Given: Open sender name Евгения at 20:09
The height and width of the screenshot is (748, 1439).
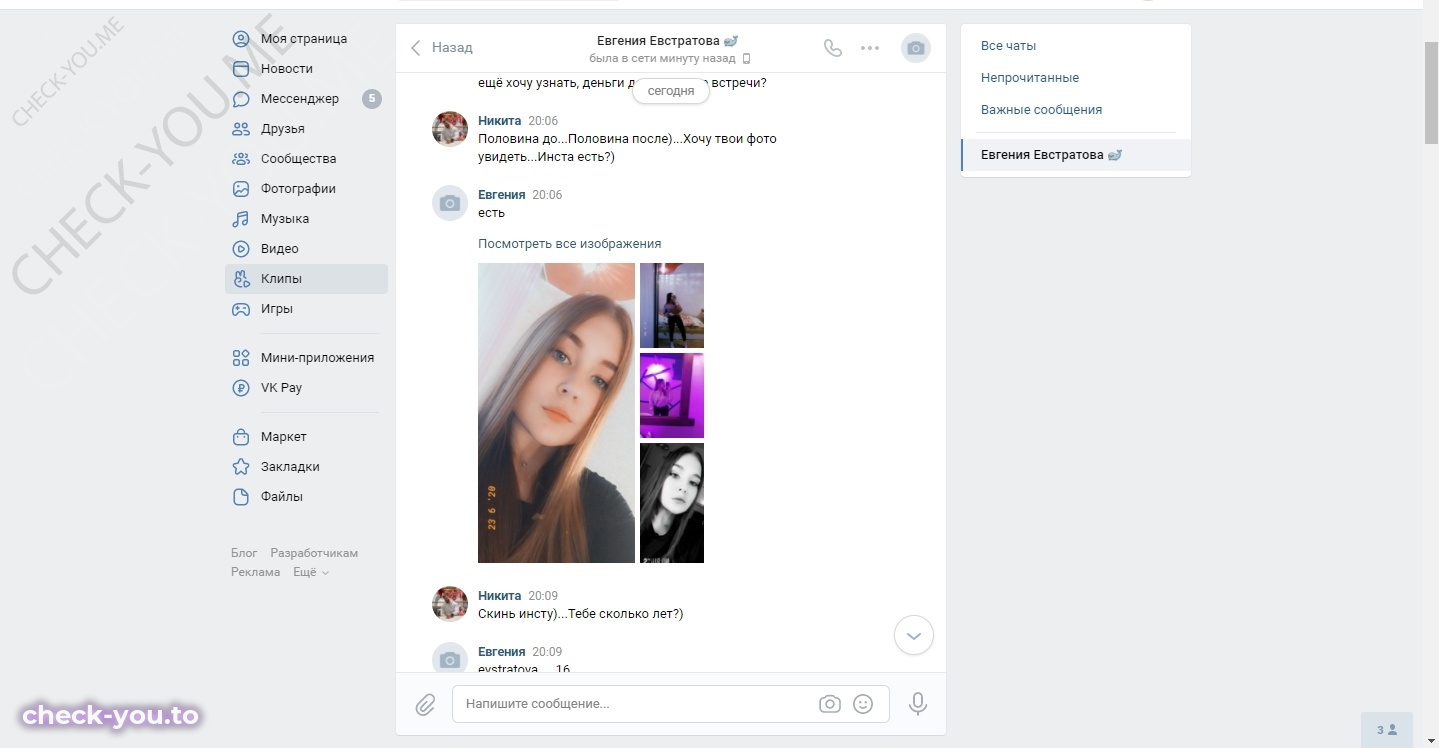Looking at the screenshot, I should [x=501, y=652].
